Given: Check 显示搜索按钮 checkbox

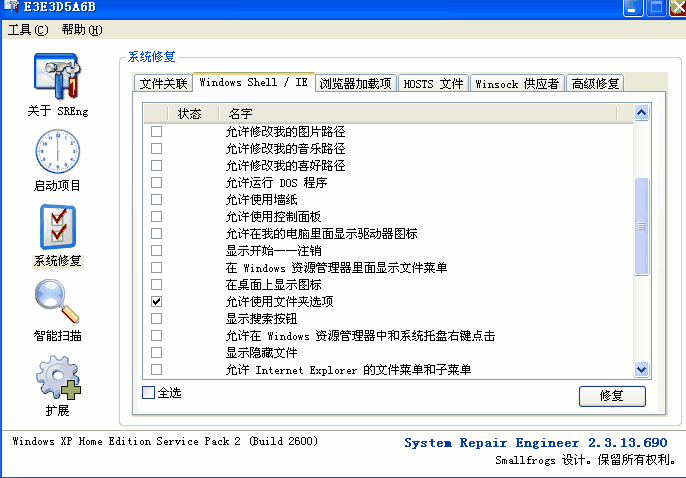Looking at the screenshot, I should click(x=156, y=318).
